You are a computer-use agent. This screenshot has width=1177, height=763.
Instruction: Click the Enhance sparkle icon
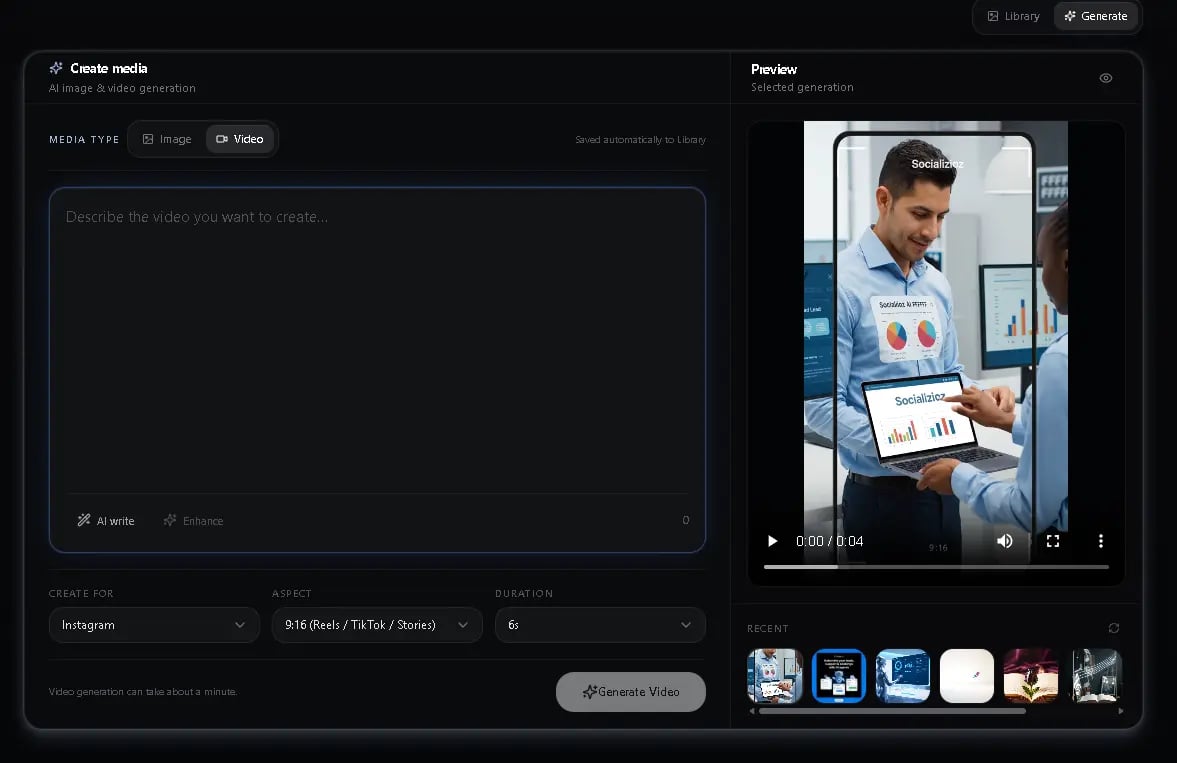point(170,520)
